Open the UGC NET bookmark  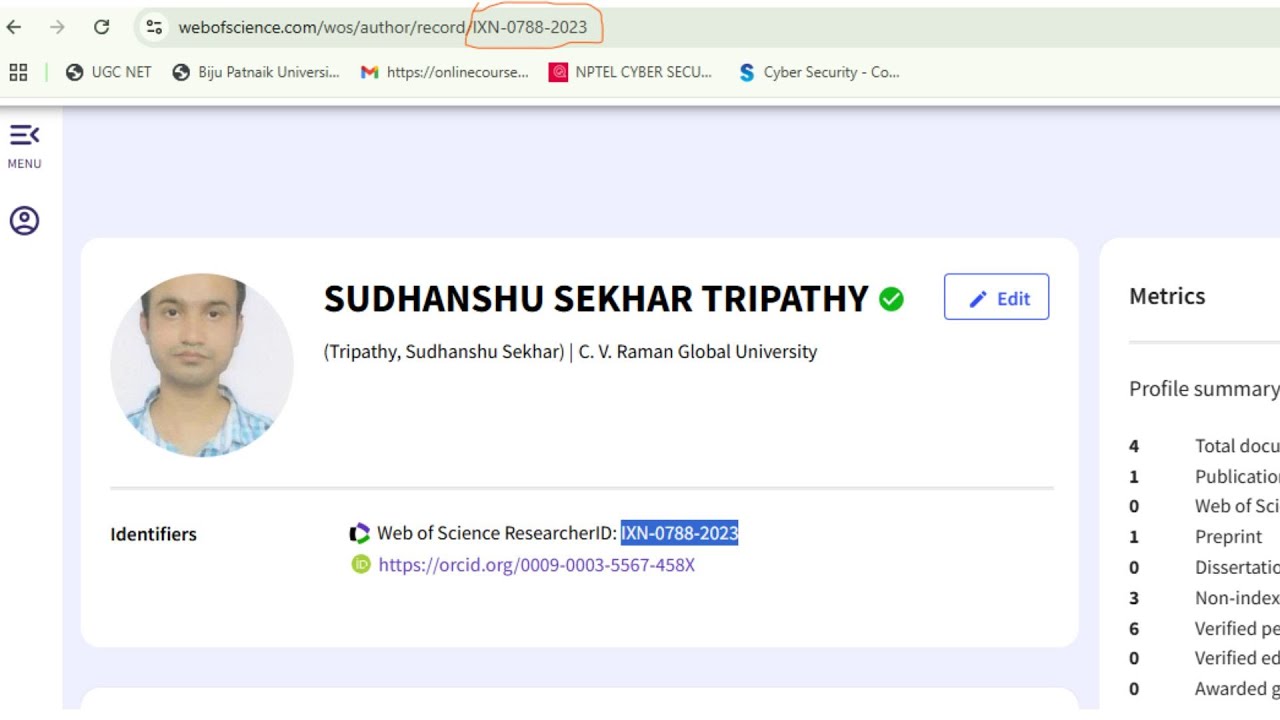[109, 72]
